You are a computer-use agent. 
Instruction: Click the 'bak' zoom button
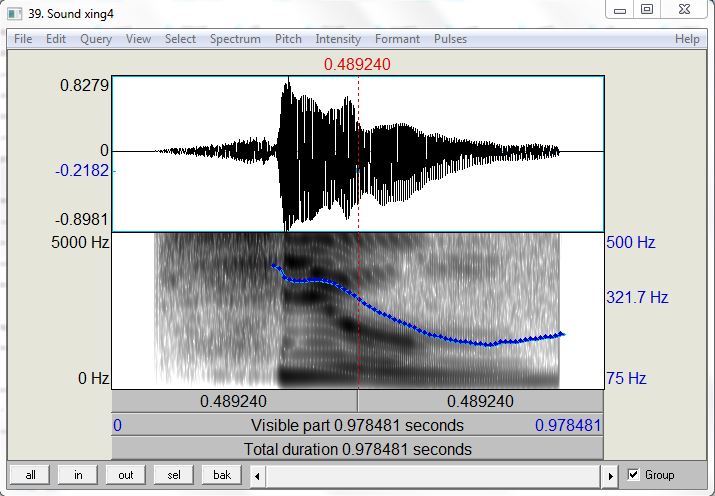click(x=222, y=475)
